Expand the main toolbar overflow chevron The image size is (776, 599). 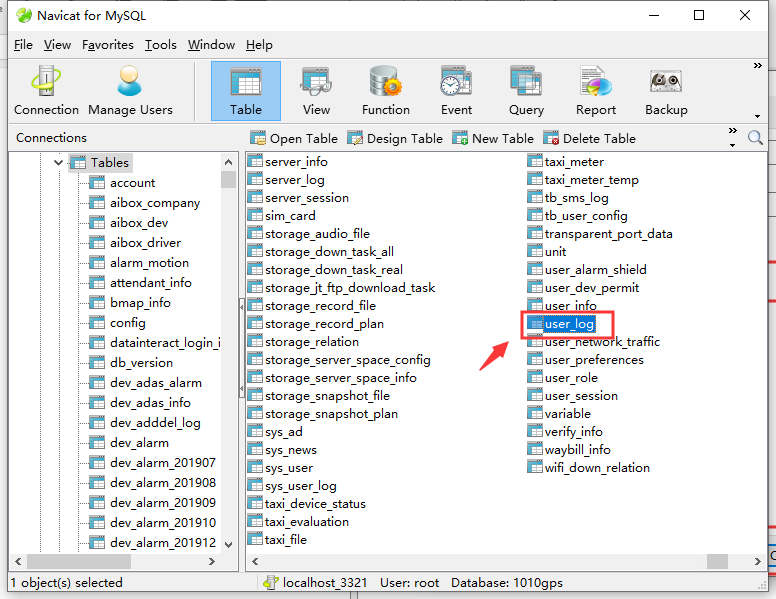(757, 65)
